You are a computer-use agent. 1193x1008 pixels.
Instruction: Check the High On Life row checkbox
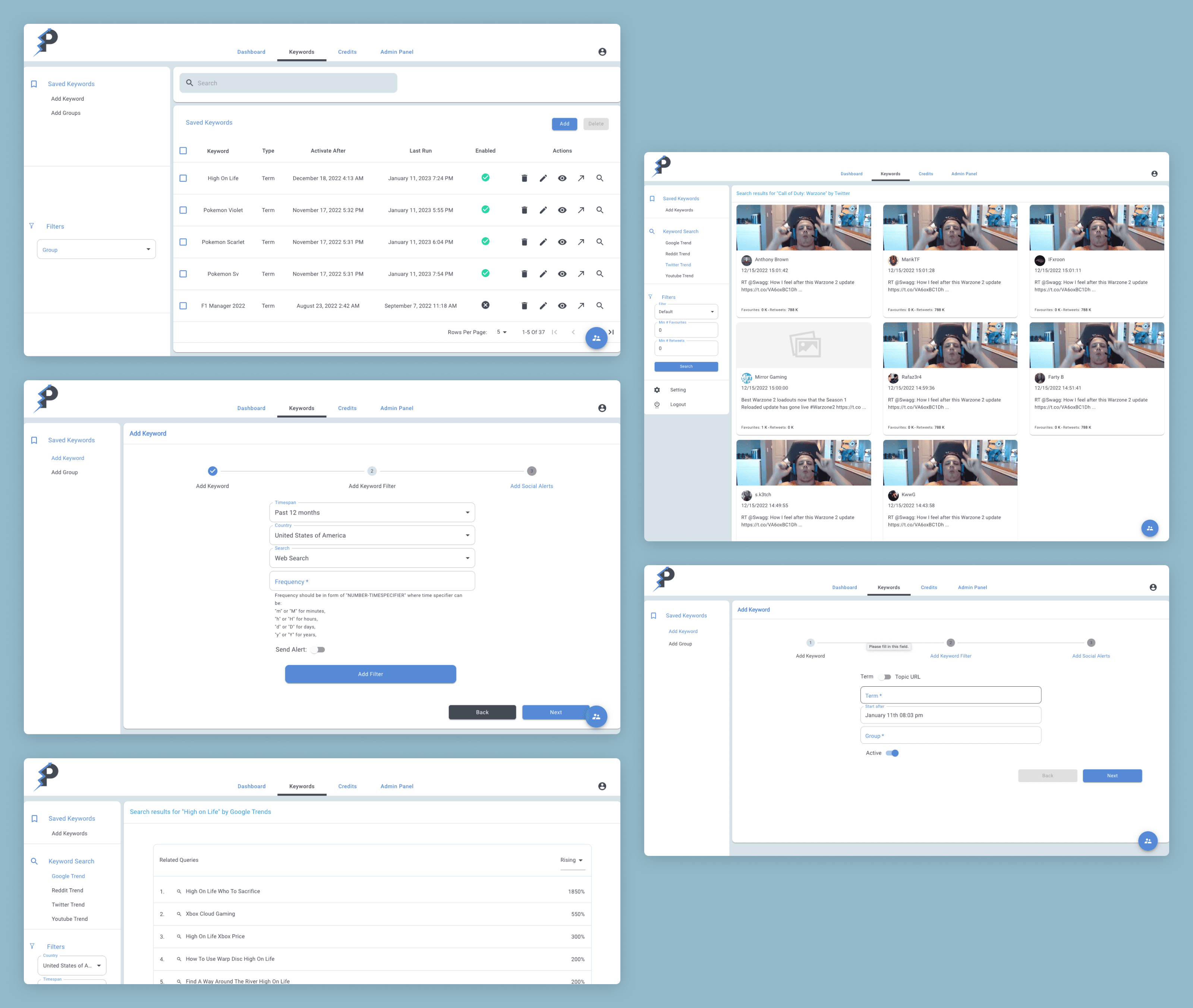183,178
